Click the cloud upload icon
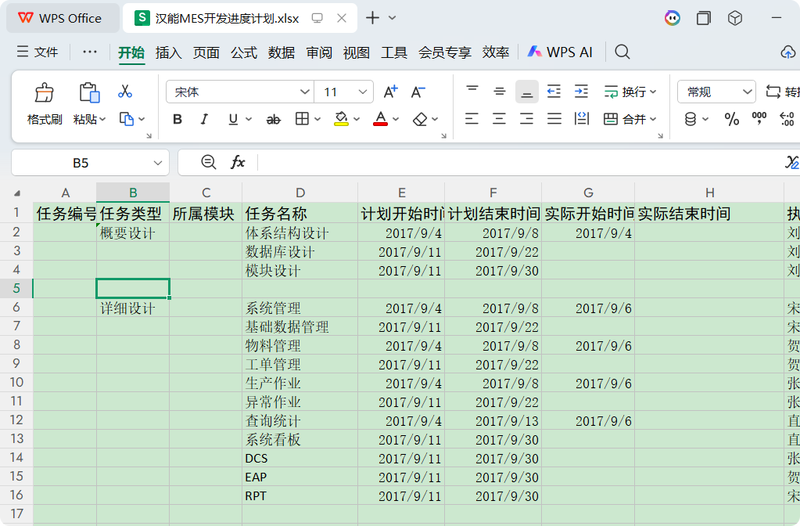 point(788,52)
